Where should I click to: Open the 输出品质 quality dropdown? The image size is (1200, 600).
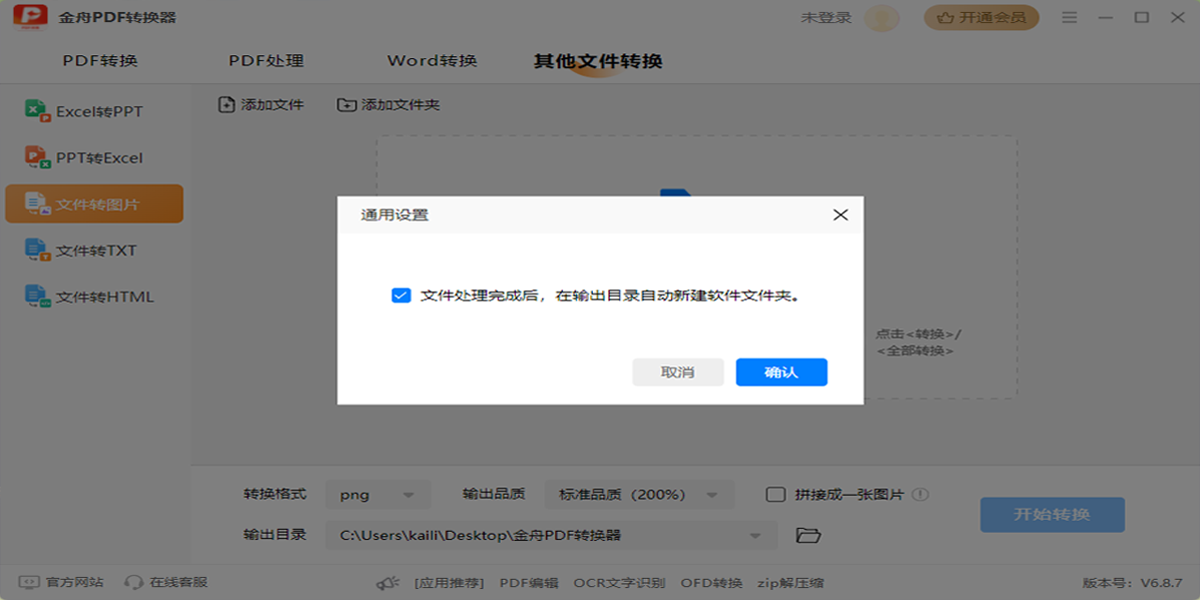click(x=638, y=494)
